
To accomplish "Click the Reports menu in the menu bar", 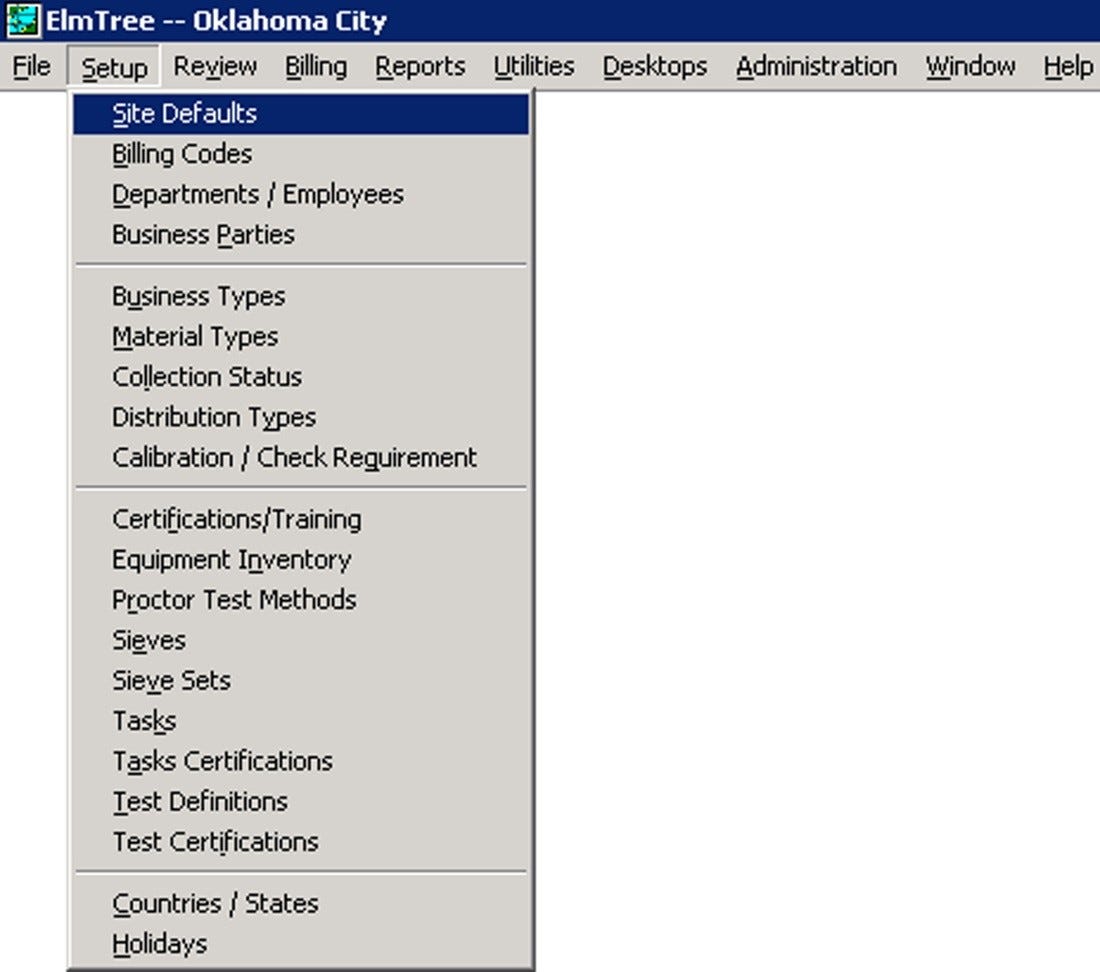I will point(420,66).
